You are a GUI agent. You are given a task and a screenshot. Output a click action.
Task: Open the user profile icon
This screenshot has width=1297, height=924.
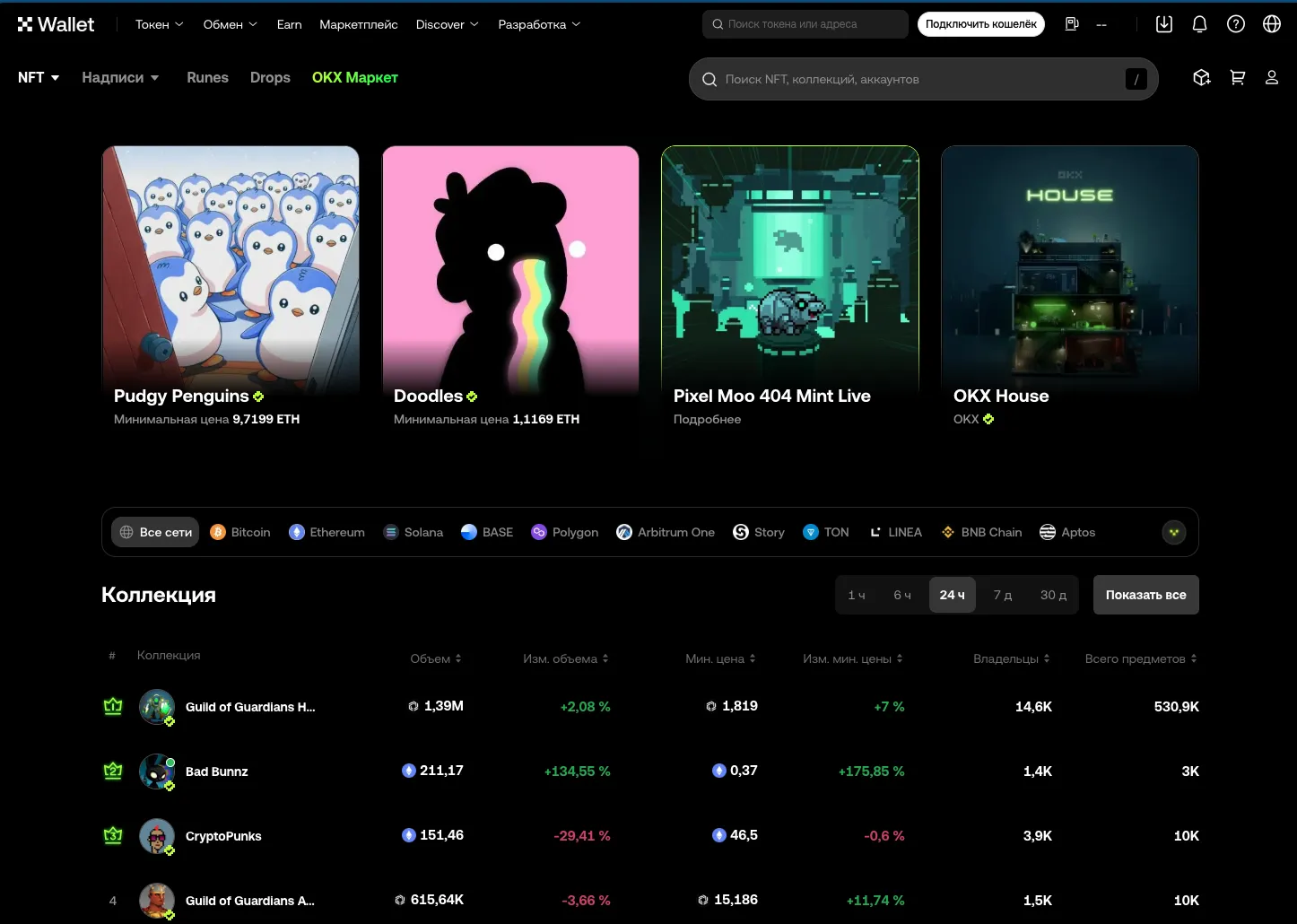click(1272, 78)
